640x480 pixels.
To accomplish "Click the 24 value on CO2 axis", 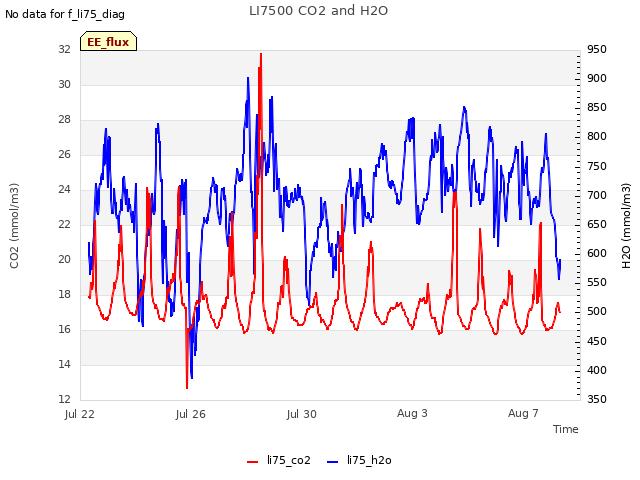I will coord(64,189).
